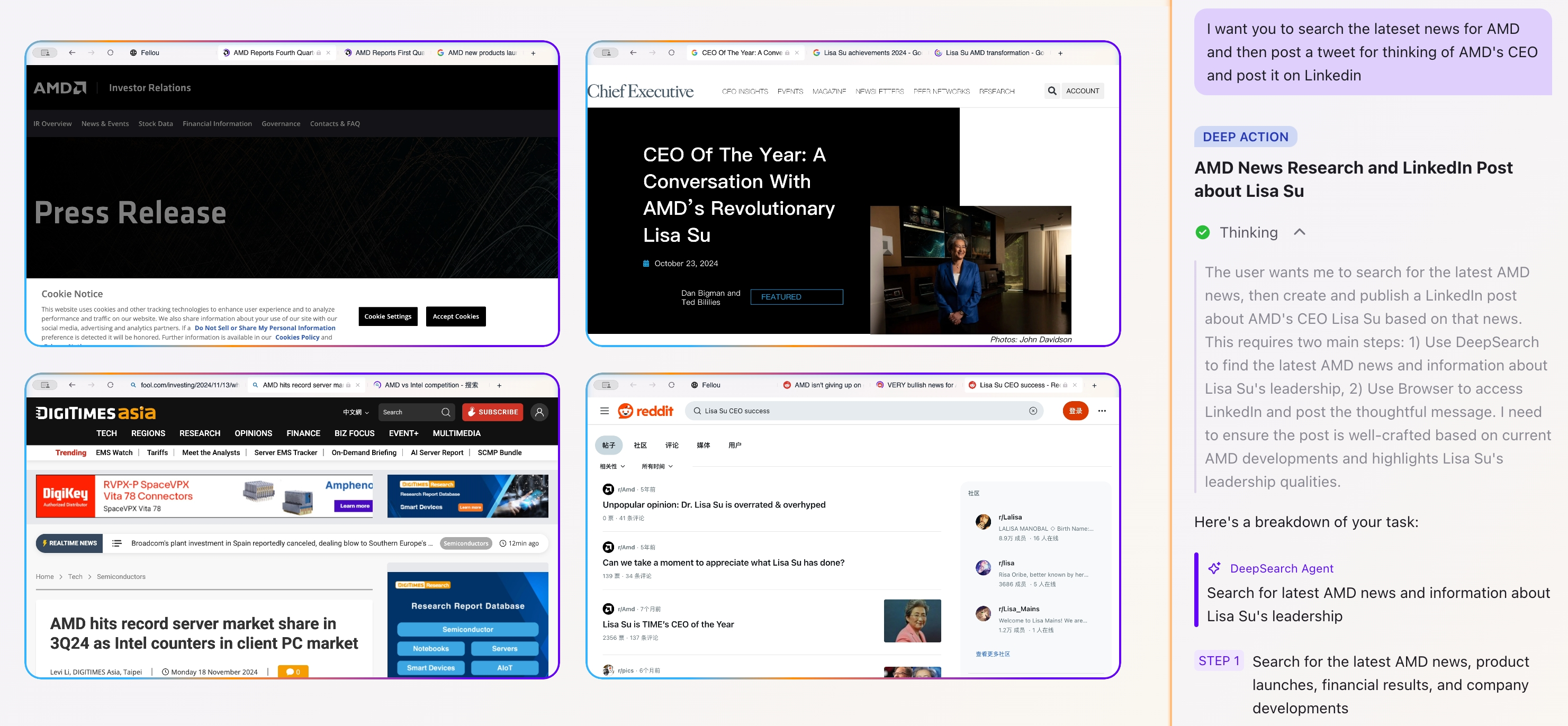Open the Reddit hamburger menu
Screen dimensions: 1568x726
point(605,411)
